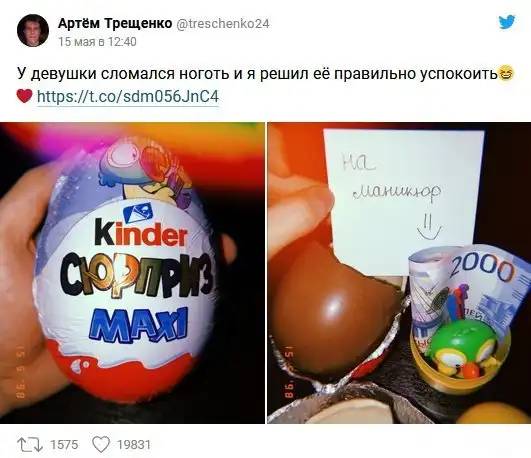Open the @treschenko24 handle
The width and height of the screenshot is (531, 458).
222,24
